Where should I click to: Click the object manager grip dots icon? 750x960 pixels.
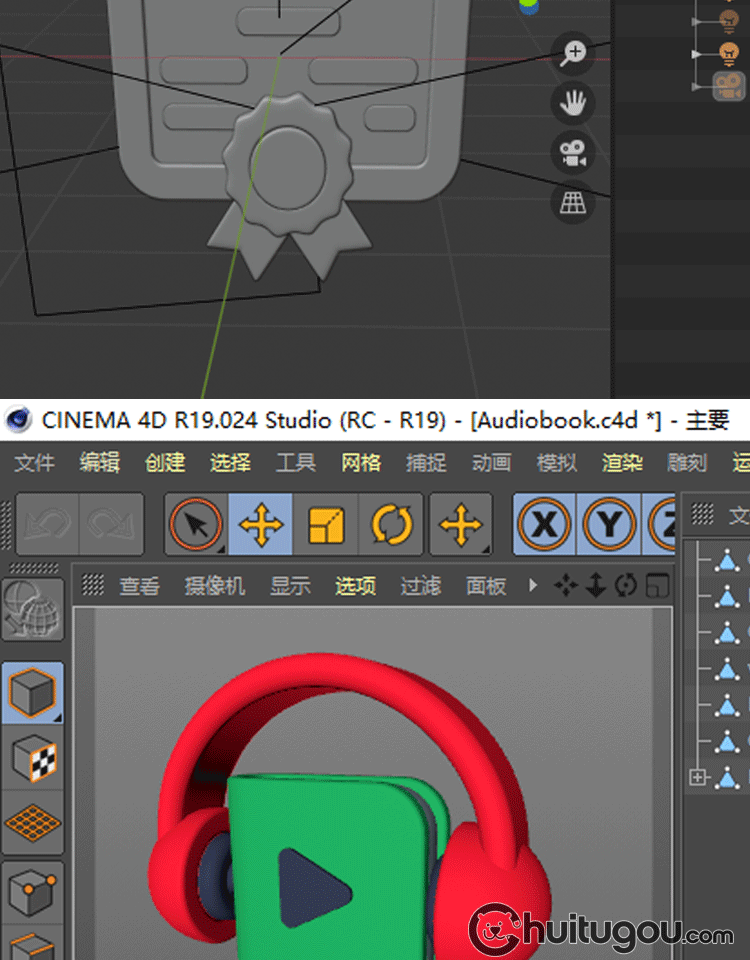(x=702, y=514)
